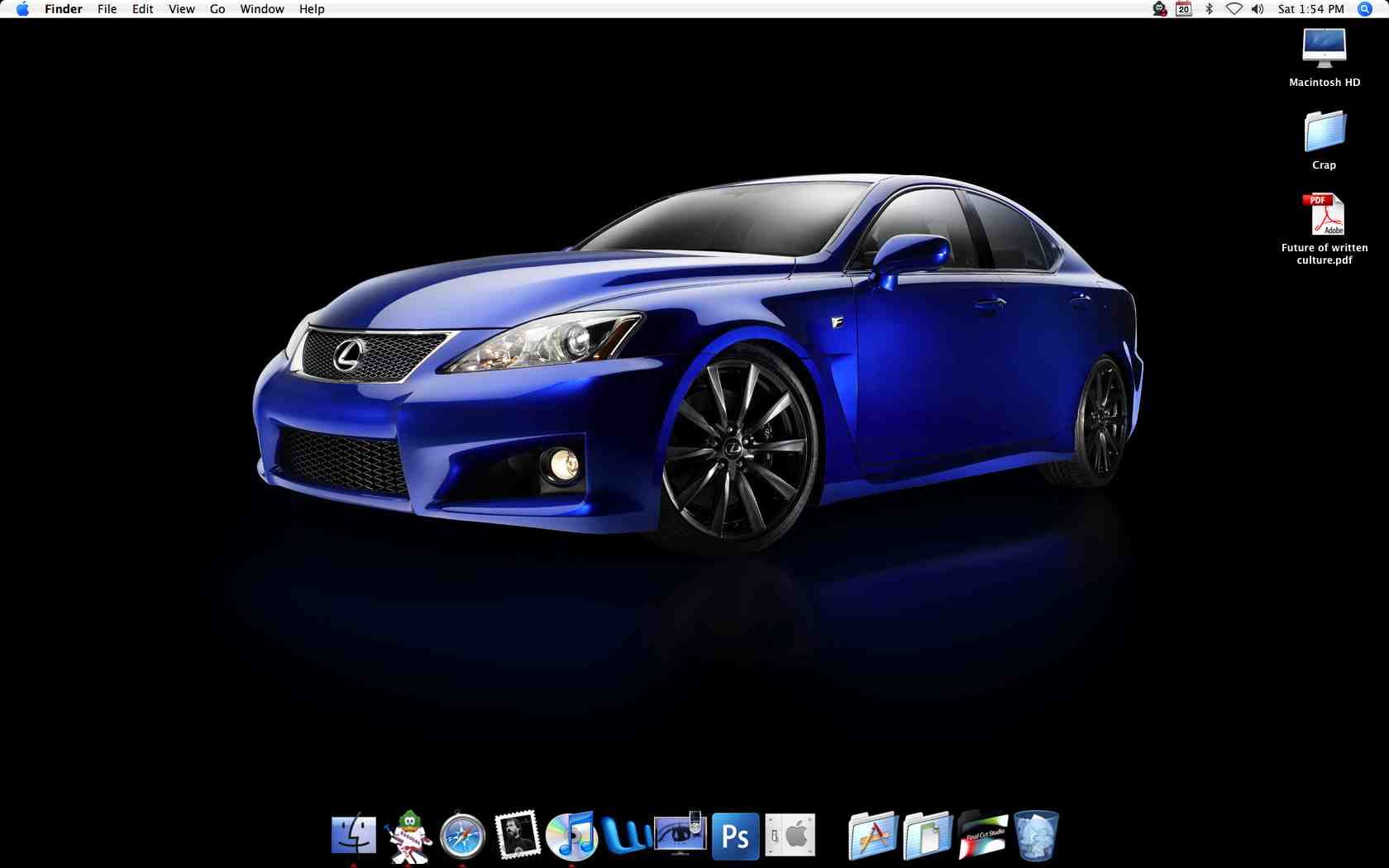Image resolution: width=1389 pixels, height=868 pixels.
Task: Launch Photoshop from the Dock
Action: (x=735, y=837)
